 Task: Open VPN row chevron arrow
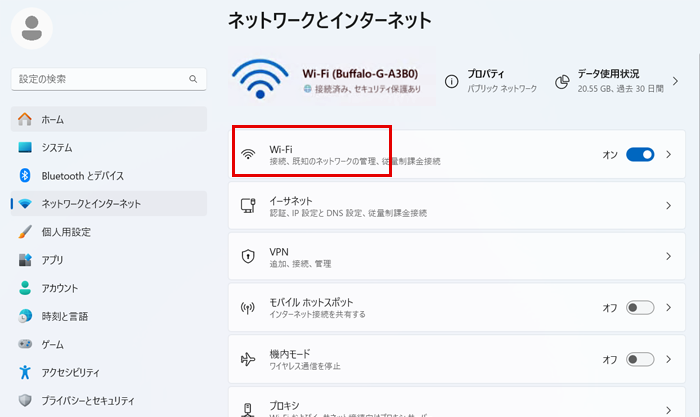668,256
